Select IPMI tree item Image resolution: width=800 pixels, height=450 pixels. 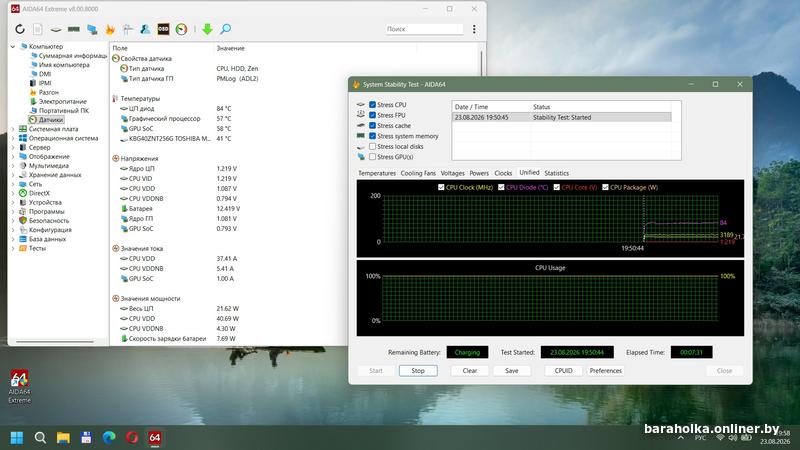point(45,83)
